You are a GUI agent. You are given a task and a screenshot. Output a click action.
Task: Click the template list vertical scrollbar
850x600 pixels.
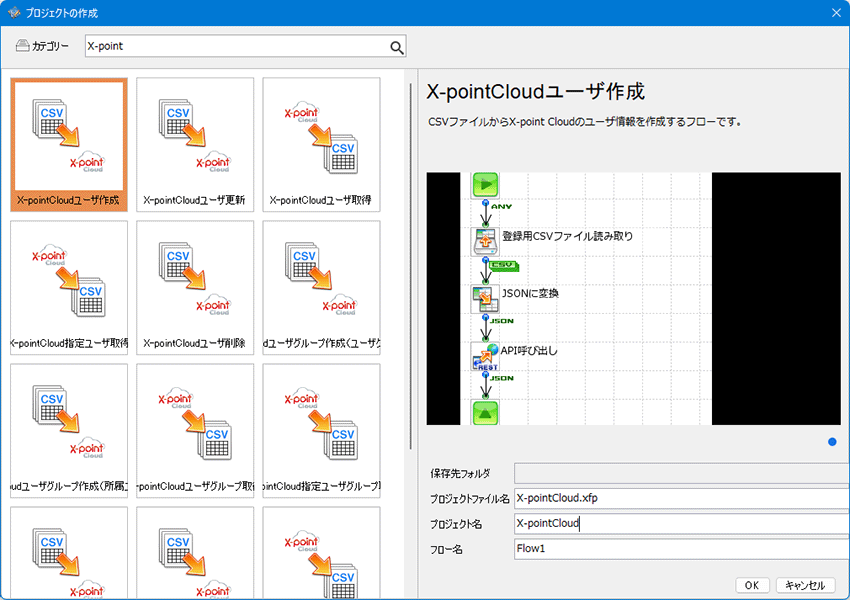(x=410, y=266)
